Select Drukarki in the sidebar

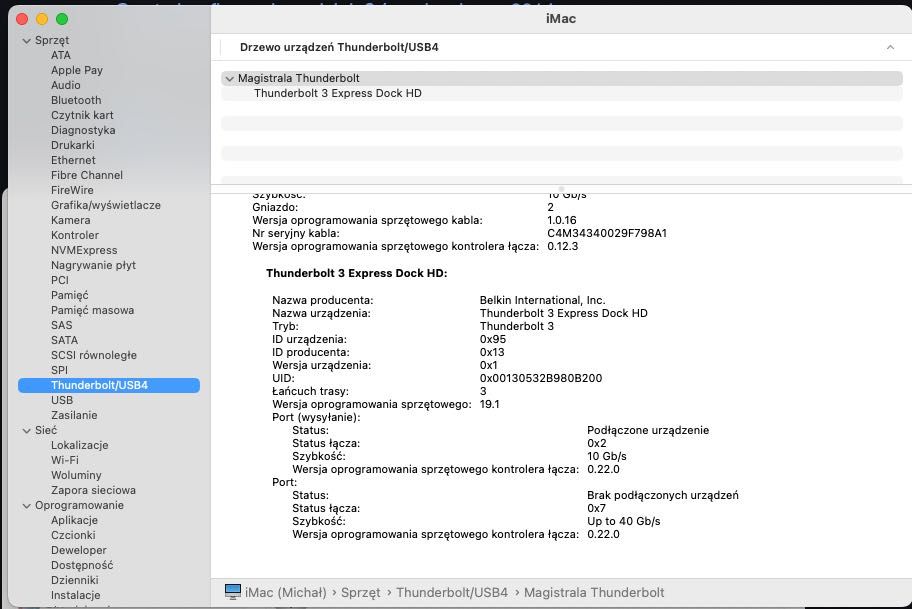tap(73, 145)
